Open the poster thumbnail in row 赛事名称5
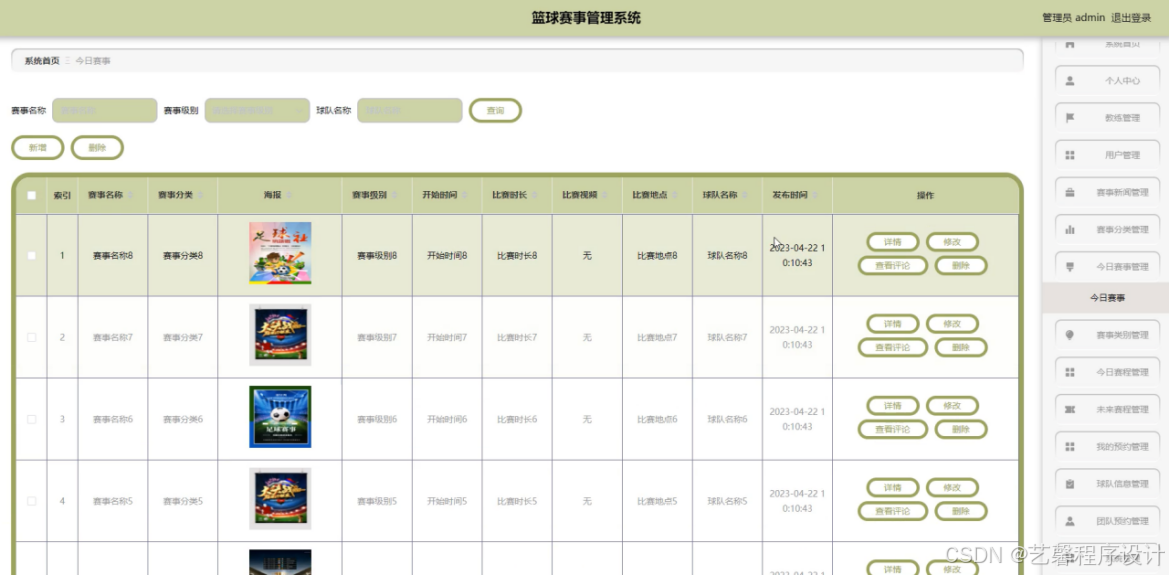 (x=280, y=499)
